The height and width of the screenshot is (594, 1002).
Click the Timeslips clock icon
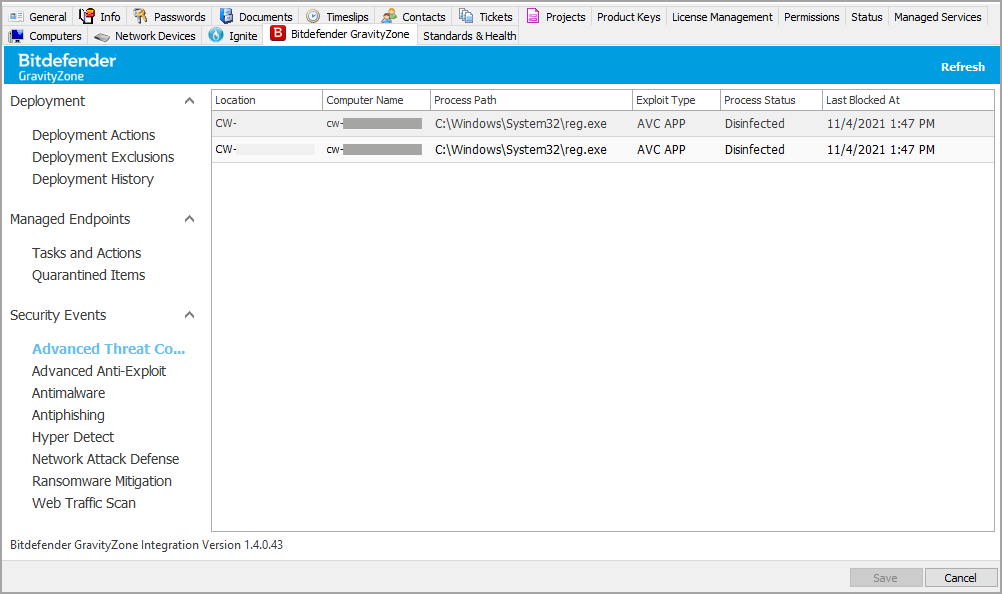tap(313, 16)
